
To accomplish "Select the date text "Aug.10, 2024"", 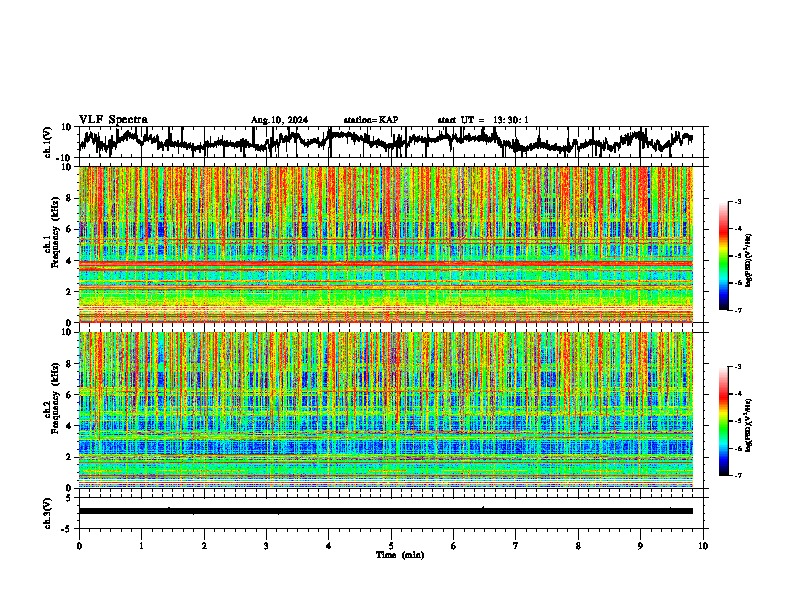I will coord(279,120).
